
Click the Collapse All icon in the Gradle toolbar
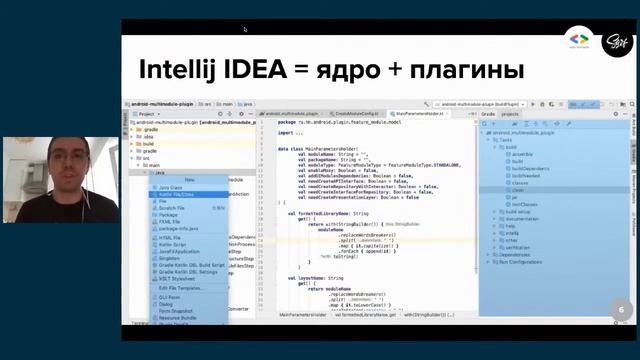tap(536, 124)
